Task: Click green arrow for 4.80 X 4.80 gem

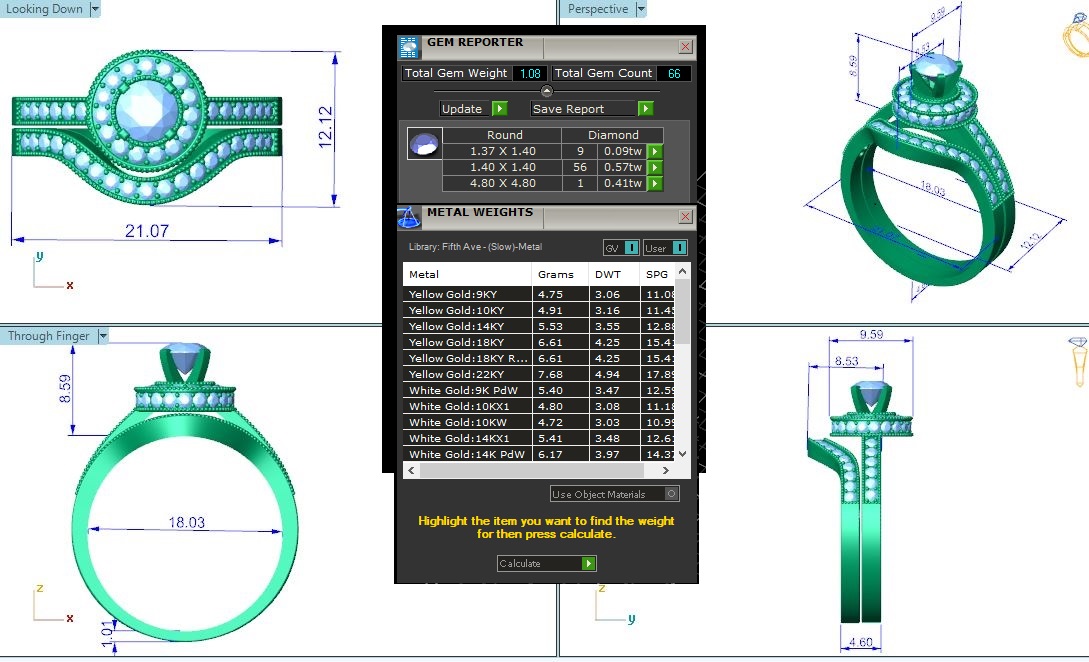Action: pyautogui.click(x=655, y=183)
